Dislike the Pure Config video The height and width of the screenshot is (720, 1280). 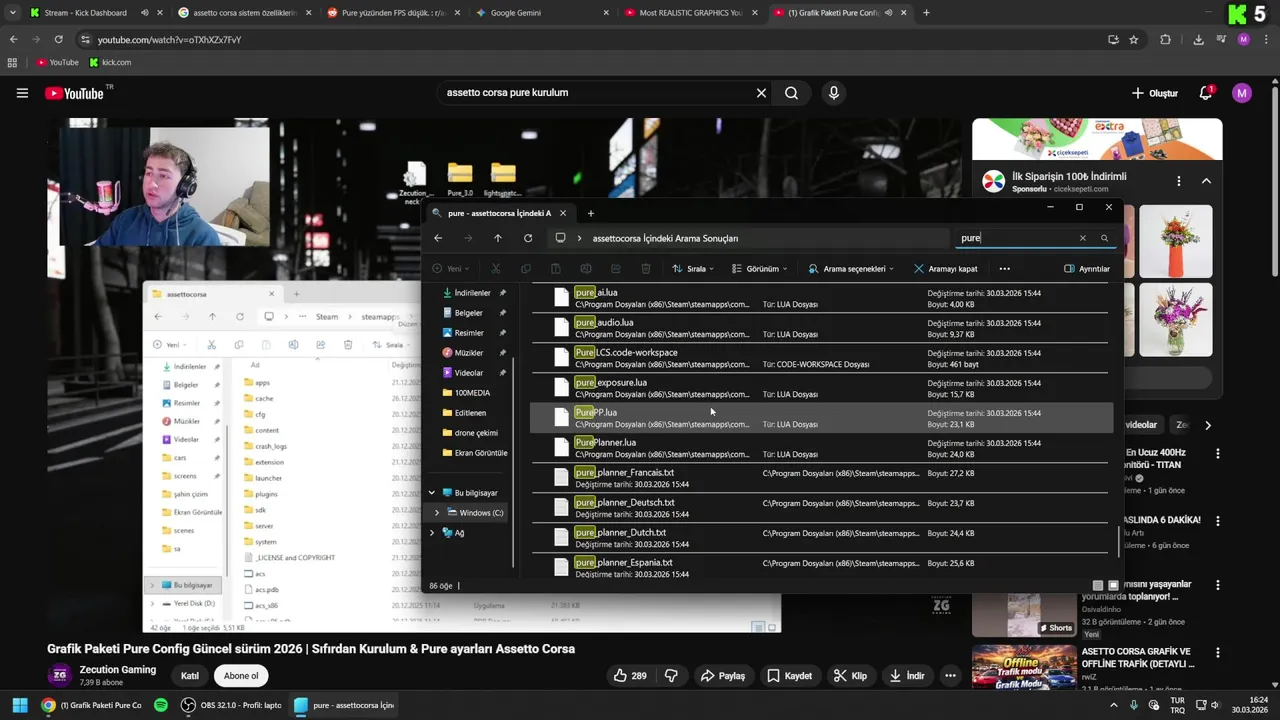[x=671, y=676]
